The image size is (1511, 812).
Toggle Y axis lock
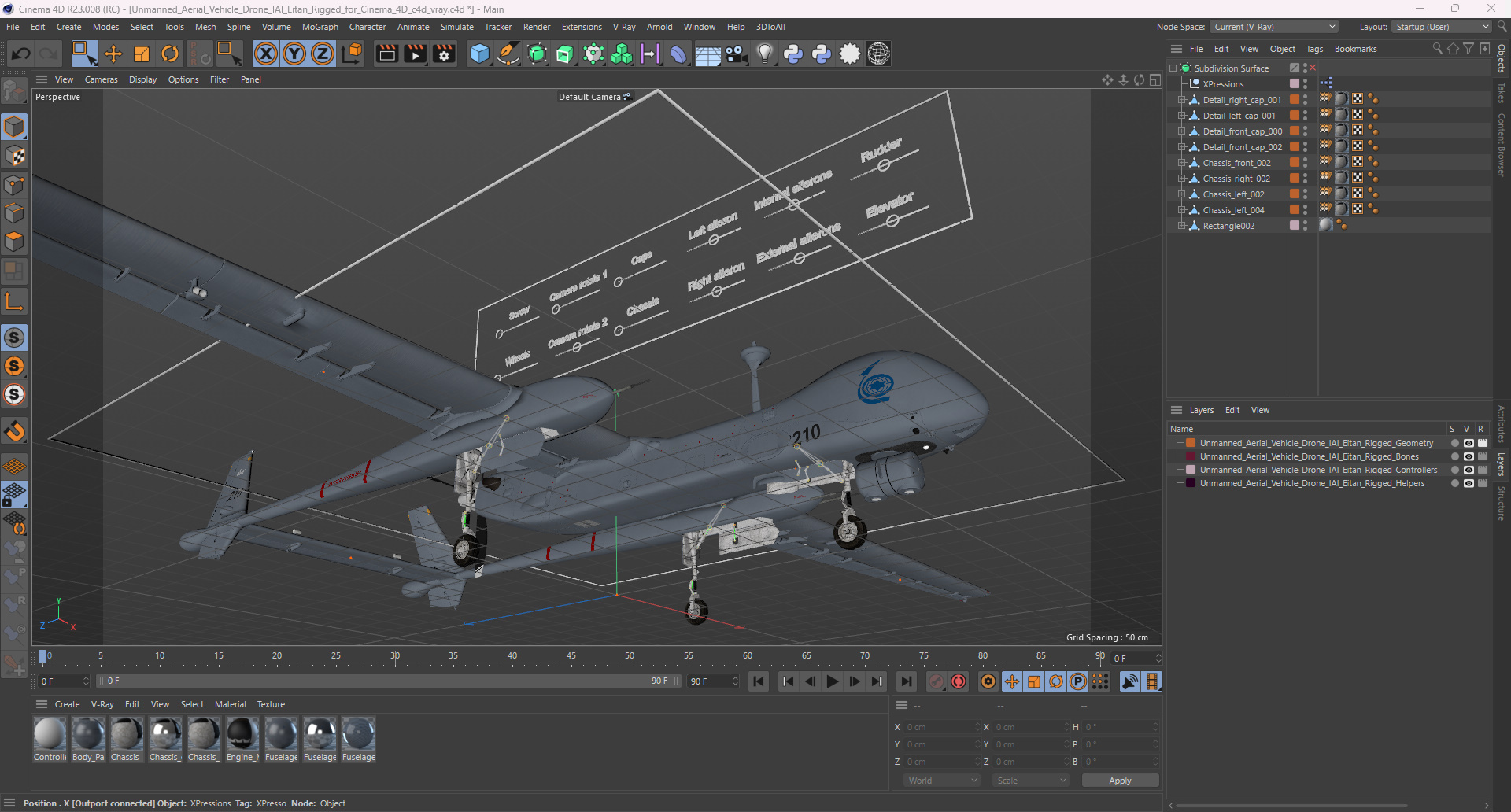294,54
